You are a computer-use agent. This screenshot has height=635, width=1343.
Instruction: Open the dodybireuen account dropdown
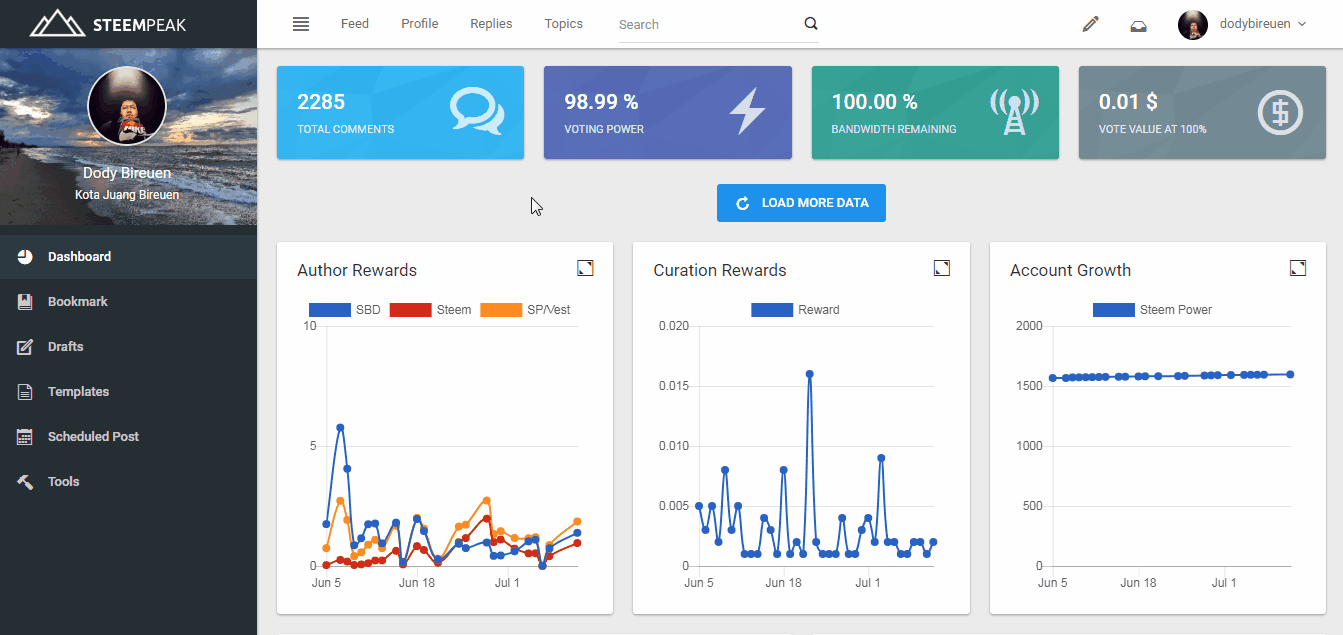[x=1243, y=24]
